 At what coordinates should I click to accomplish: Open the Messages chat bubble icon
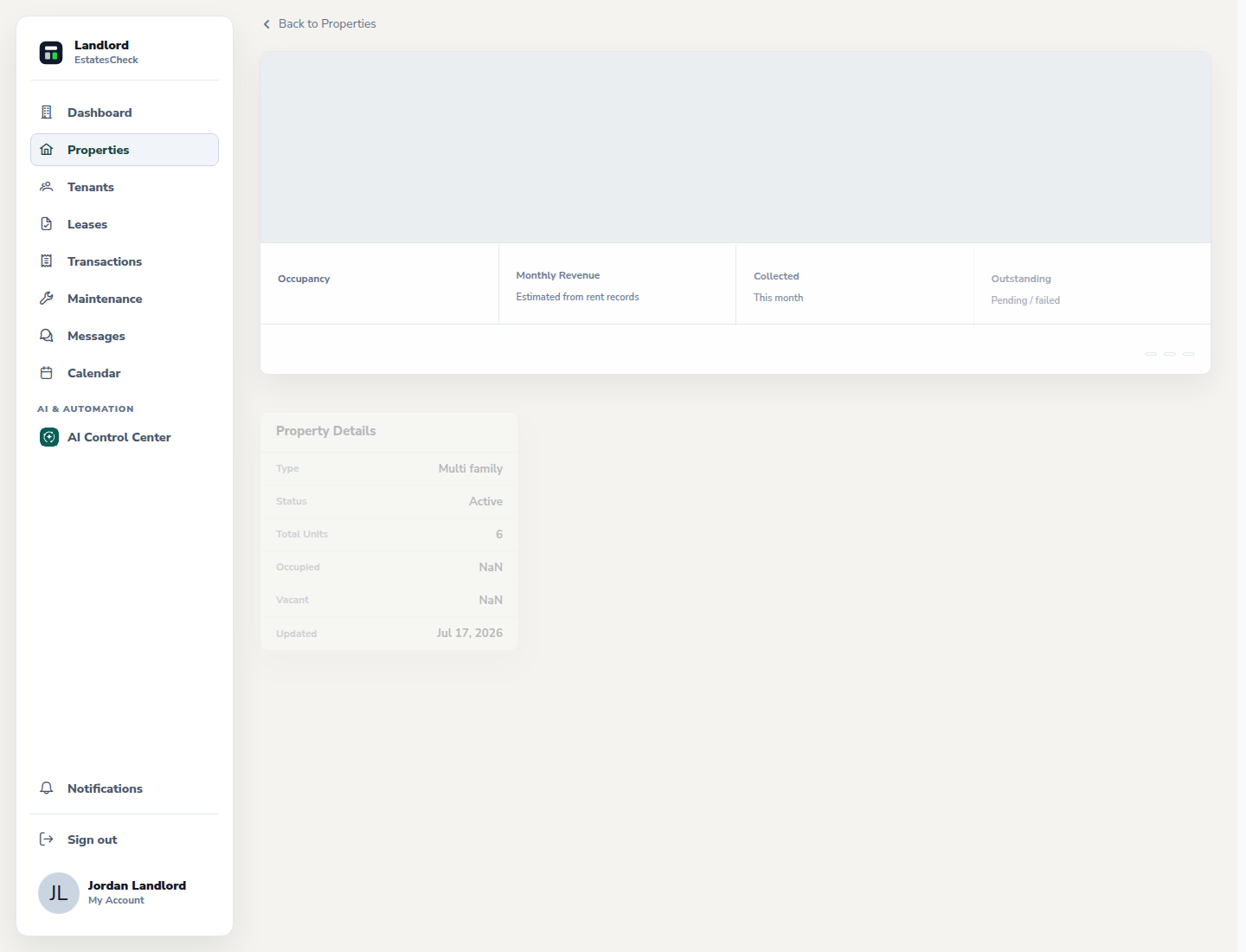(x=47, y=336)
